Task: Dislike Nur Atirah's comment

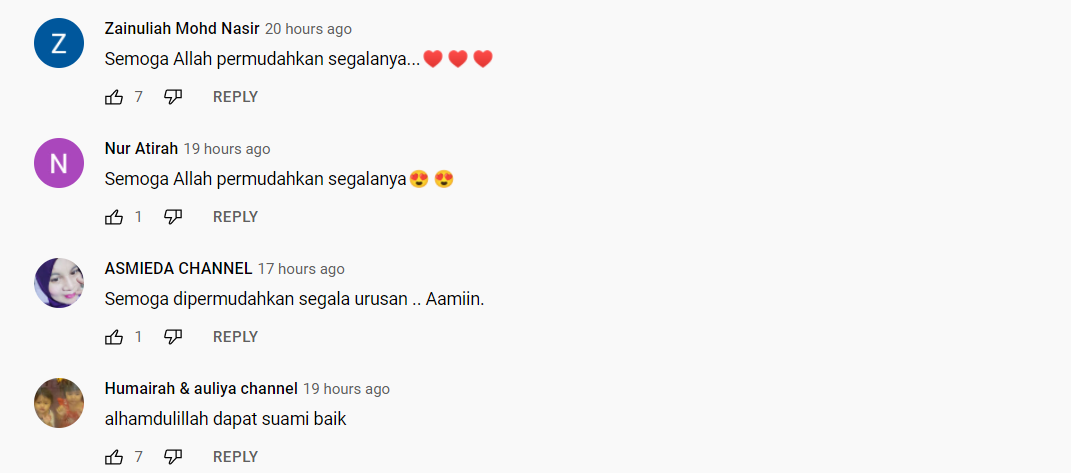Action: tap(173, 217)
